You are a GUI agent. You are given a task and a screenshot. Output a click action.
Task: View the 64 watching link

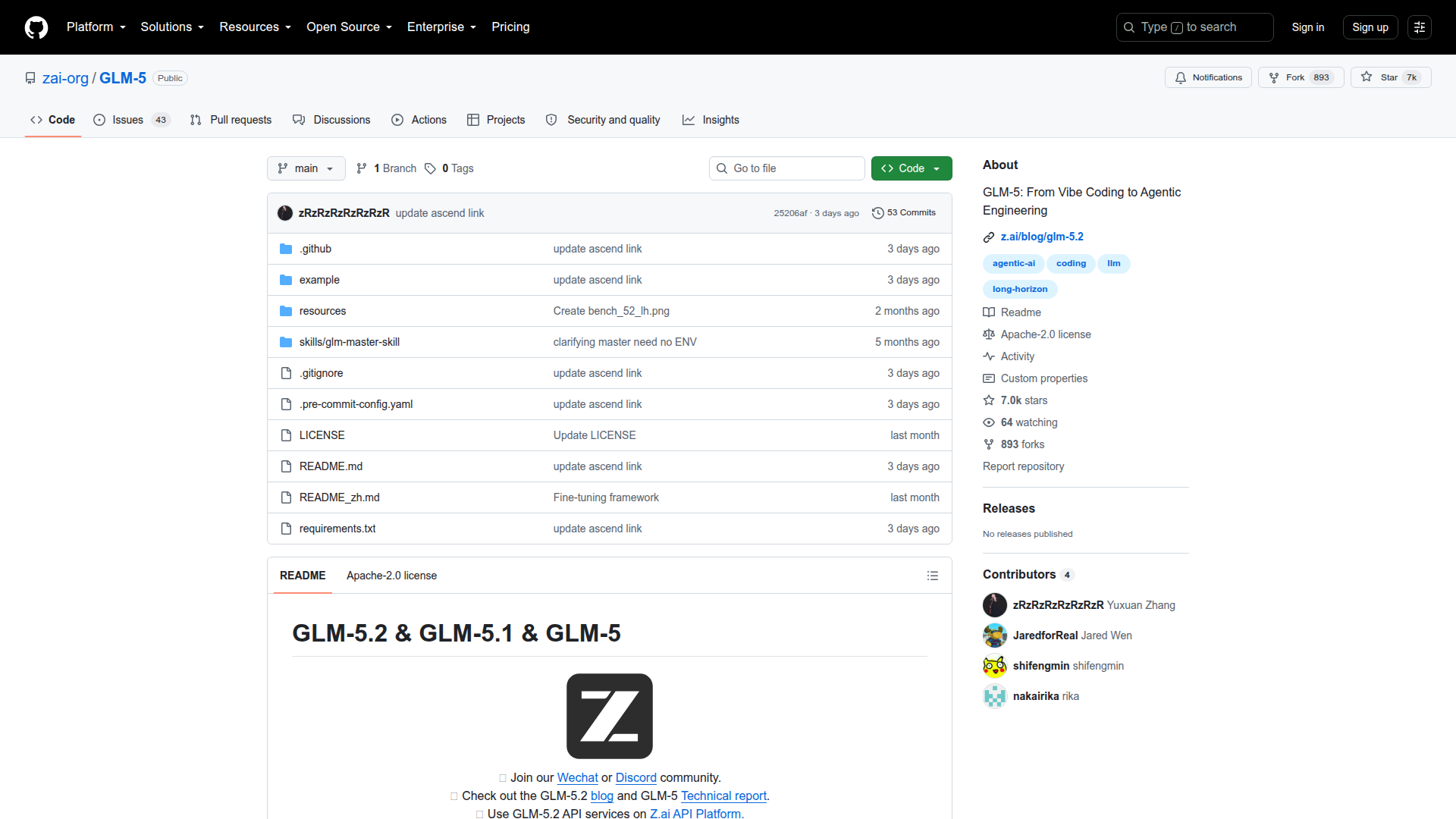click(x=1021, y=422)
